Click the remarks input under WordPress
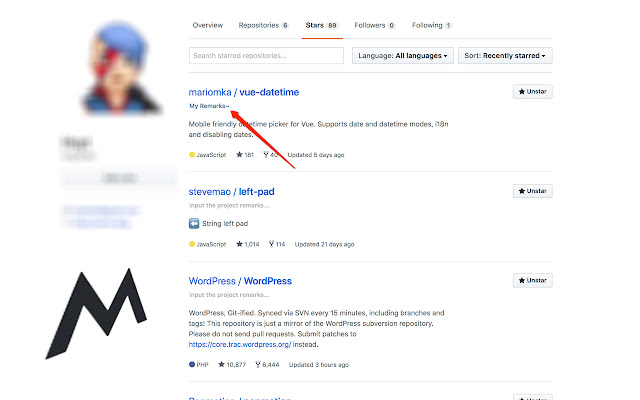 (x=229, y=295)
